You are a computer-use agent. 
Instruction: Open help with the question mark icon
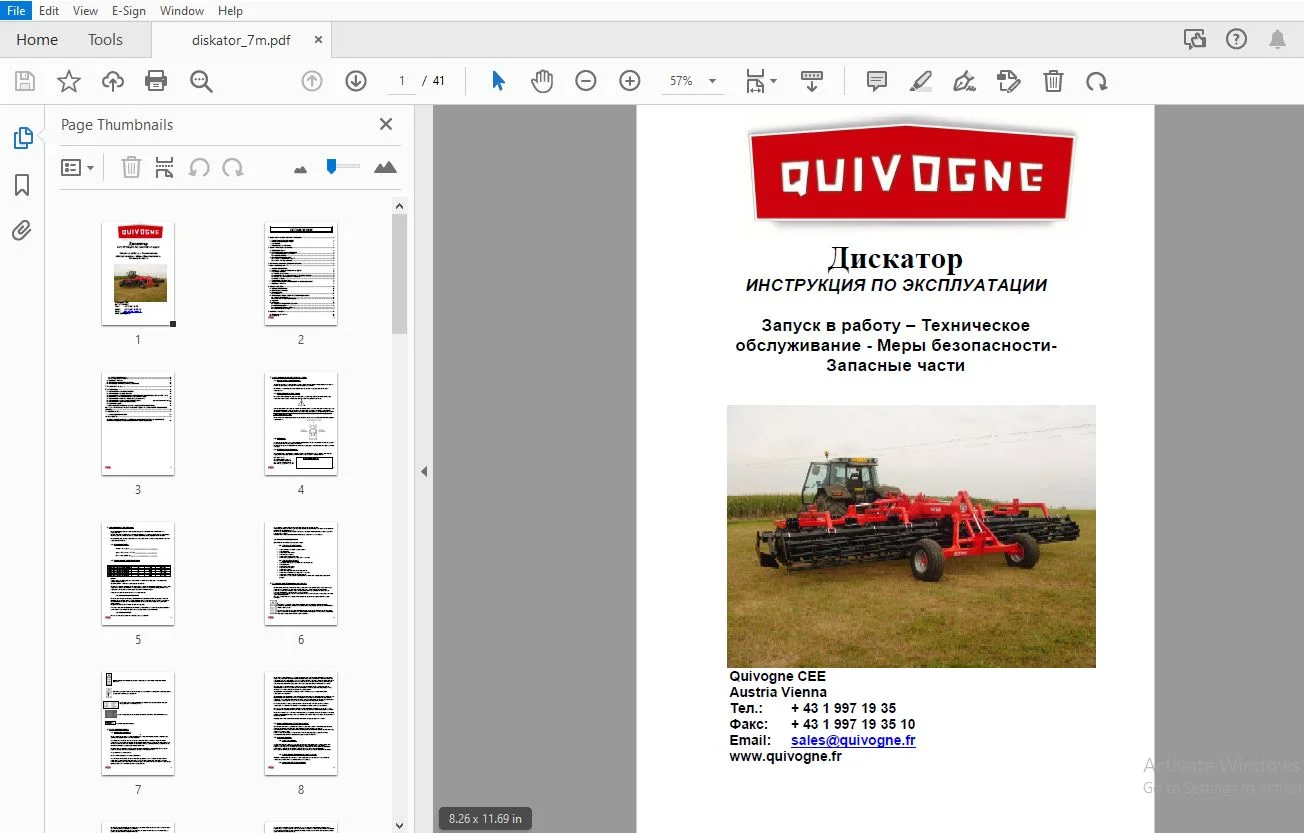pyautogui.click(x=1237, y=39)
